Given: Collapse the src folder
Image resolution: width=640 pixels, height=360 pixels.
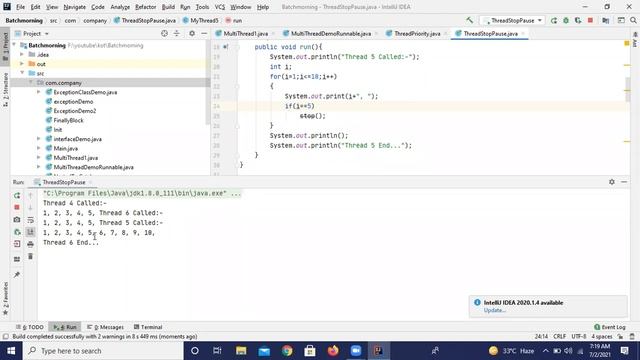Looking at the screenshot, I should click(22, 73).
